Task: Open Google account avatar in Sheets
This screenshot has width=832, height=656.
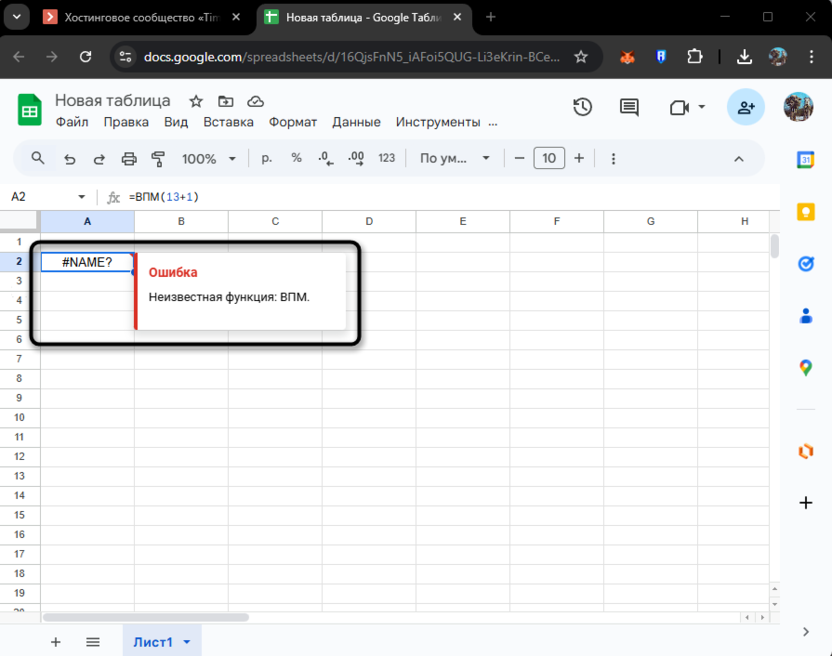Action: tap(798, 107)
